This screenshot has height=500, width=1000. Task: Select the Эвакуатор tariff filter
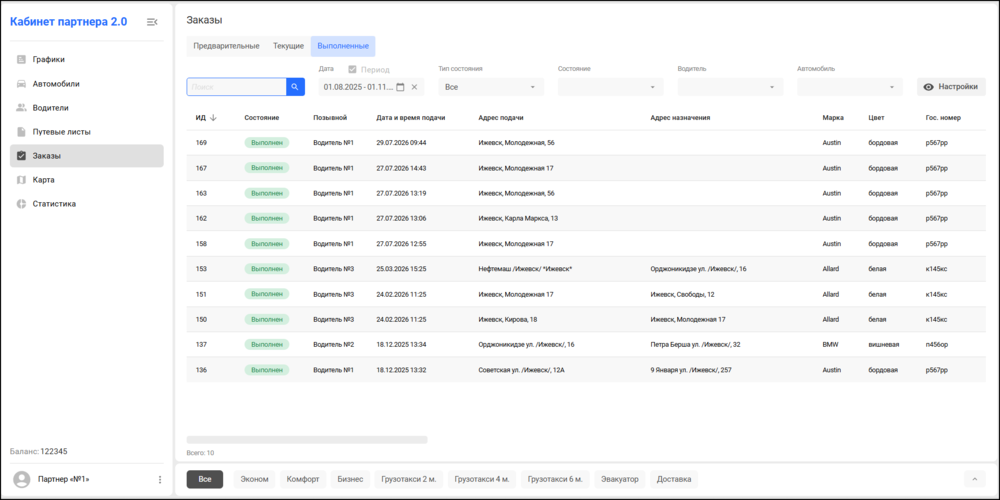(620, 479)
